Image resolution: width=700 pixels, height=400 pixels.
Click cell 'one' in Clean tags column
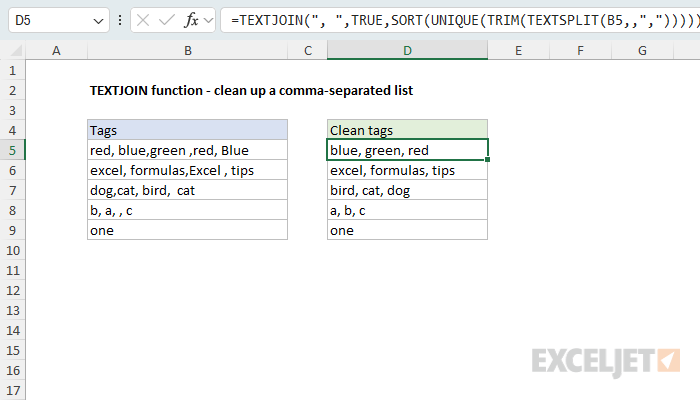click(407, 230)
